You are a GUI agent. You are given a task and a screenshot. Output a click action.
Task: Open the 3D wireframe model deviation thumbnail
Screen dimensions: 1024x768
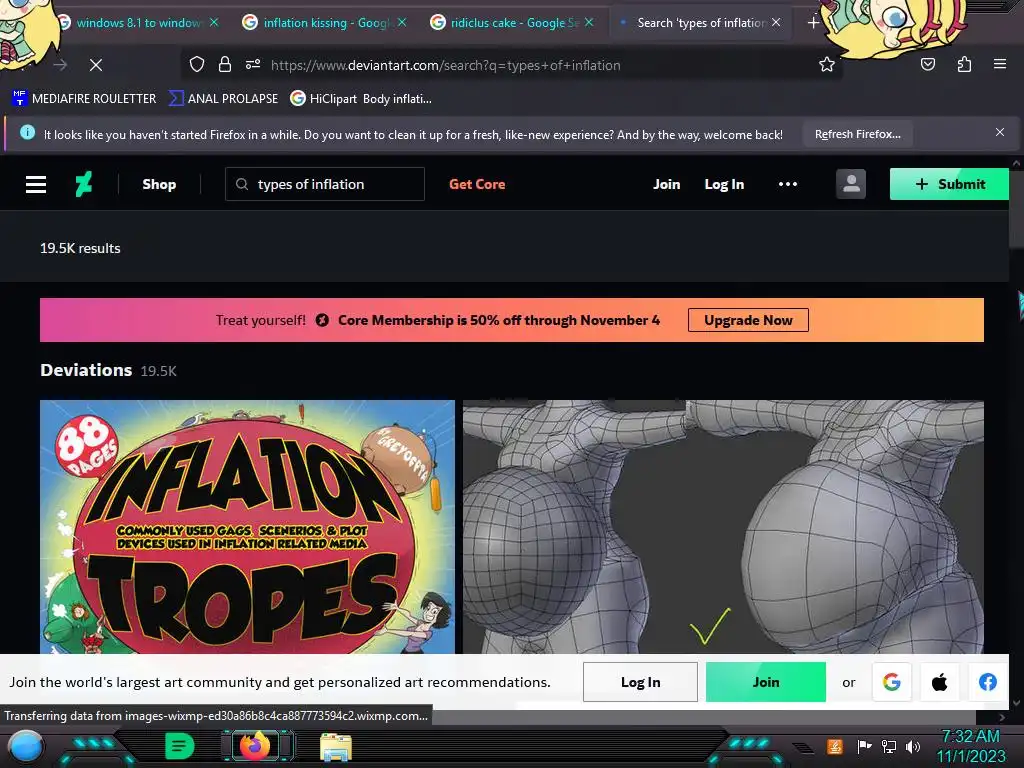(723, 526)
